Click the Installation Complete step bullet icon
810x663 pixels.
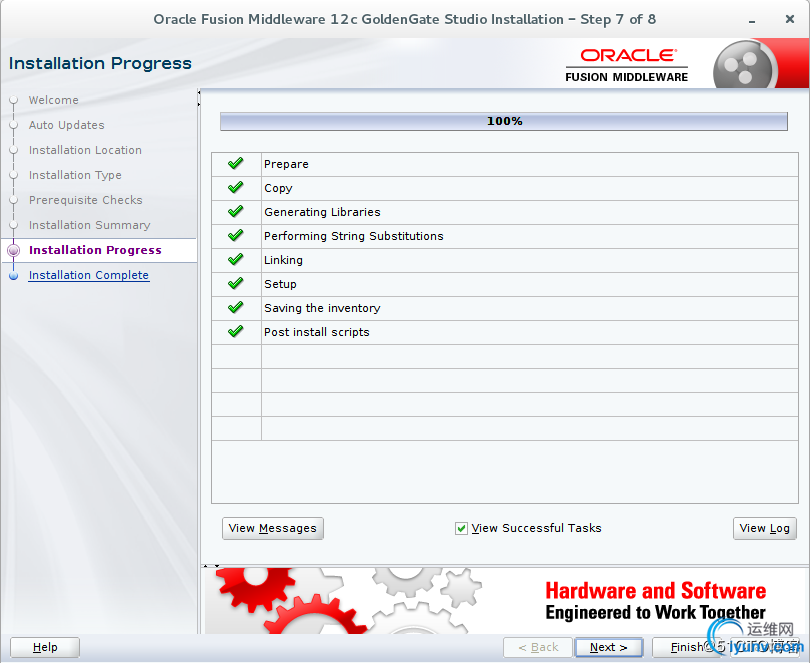click(14, 276)
